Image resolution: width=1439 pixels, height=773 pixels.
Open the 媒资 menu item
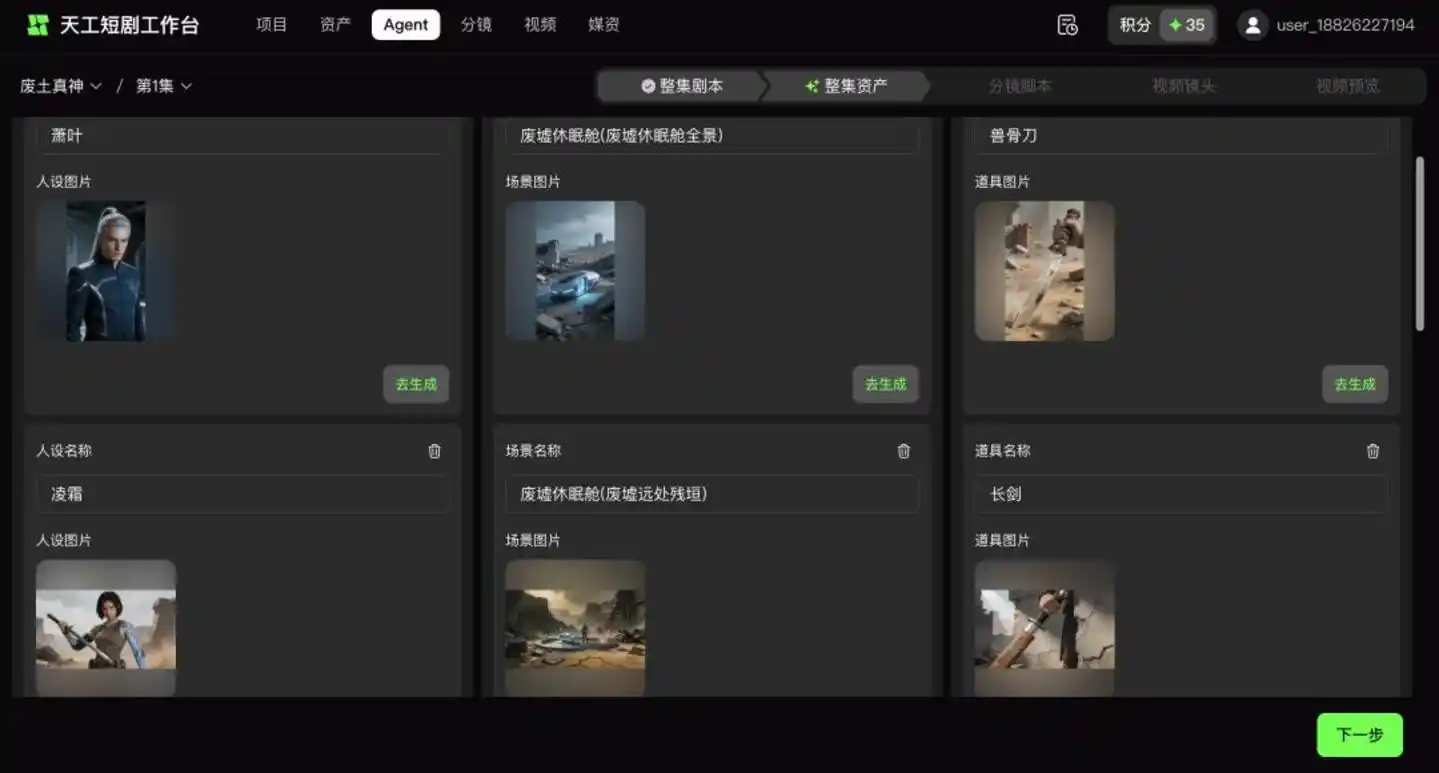603,24
